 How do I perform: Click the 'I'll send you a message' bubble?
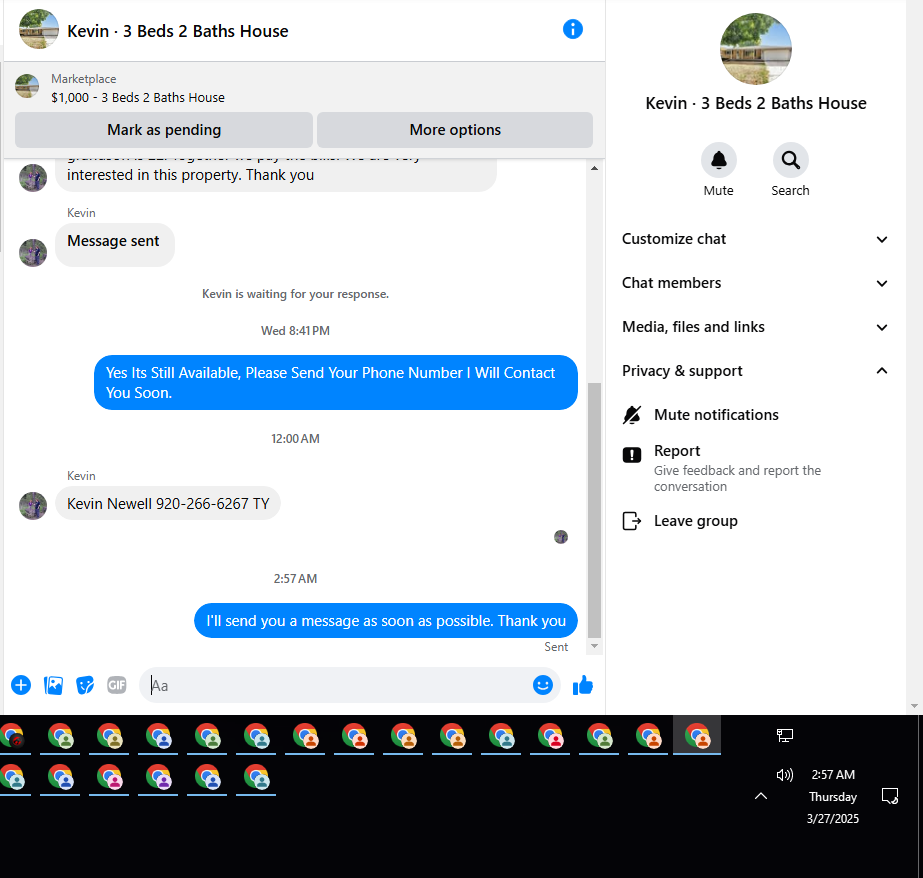pos(386,620)
